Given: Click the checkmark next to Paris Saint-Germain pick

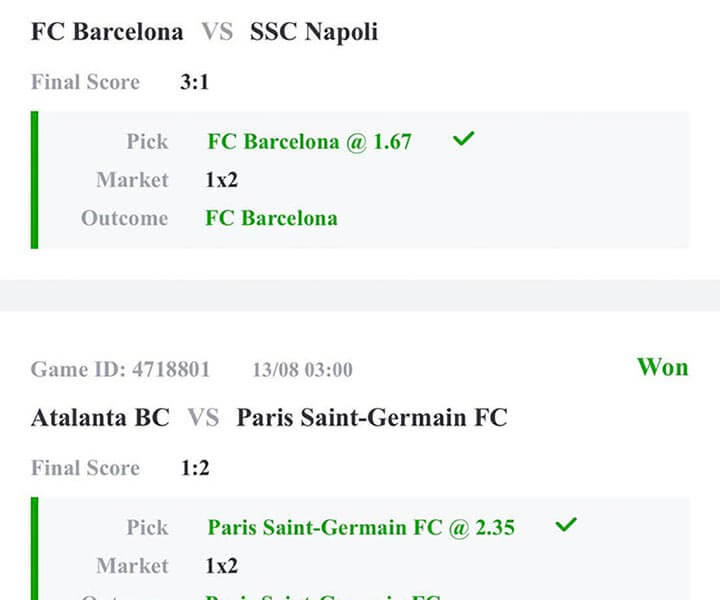Looking at the screenshot, I should 566,525.
